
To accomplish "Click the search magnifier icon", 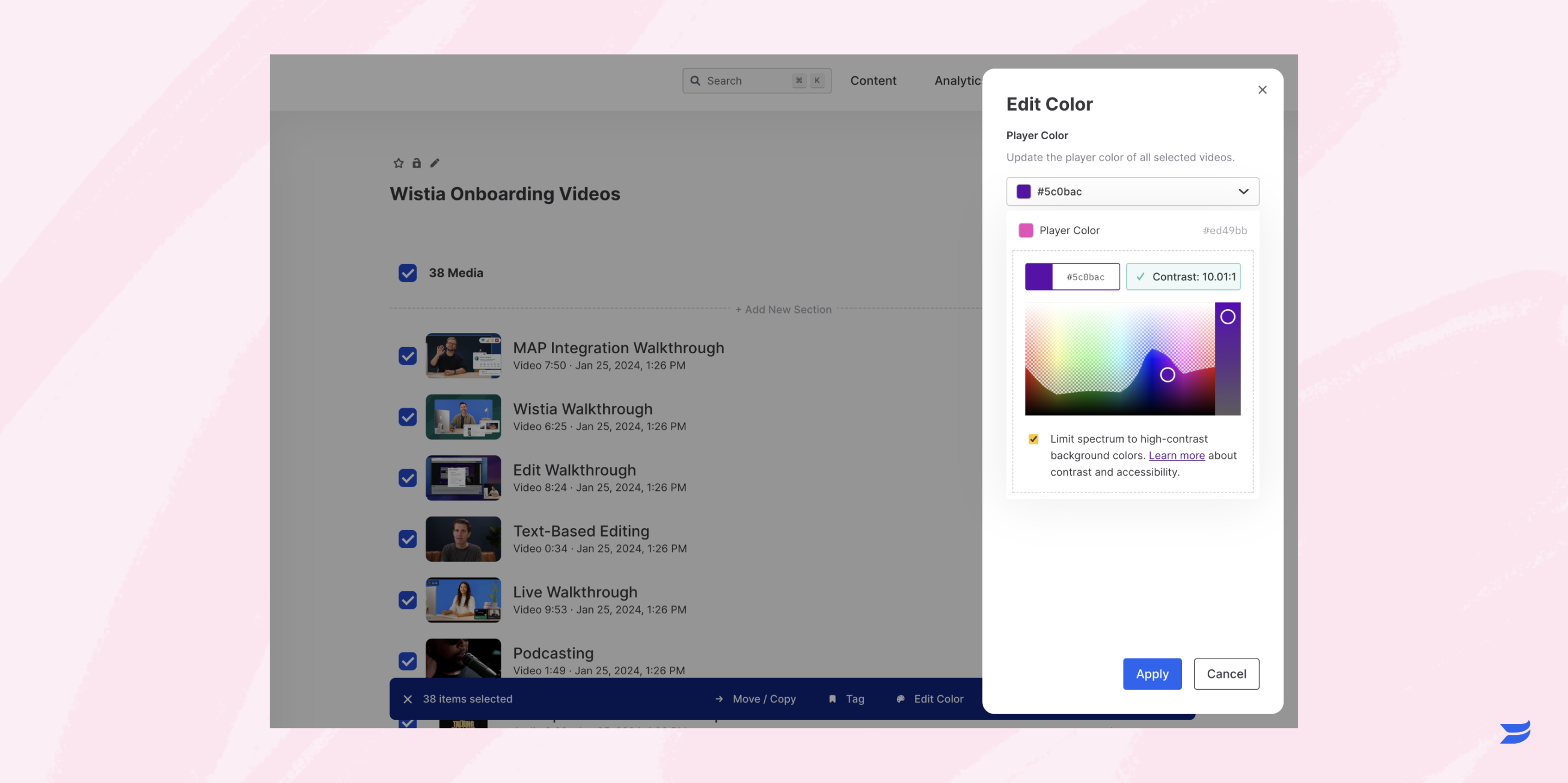I will pos(695,80).
